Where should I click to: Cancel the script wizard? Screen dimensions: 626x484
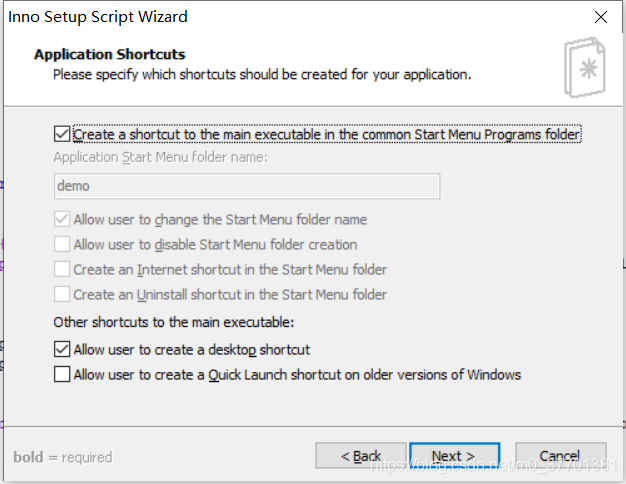[x=561, y=456]
